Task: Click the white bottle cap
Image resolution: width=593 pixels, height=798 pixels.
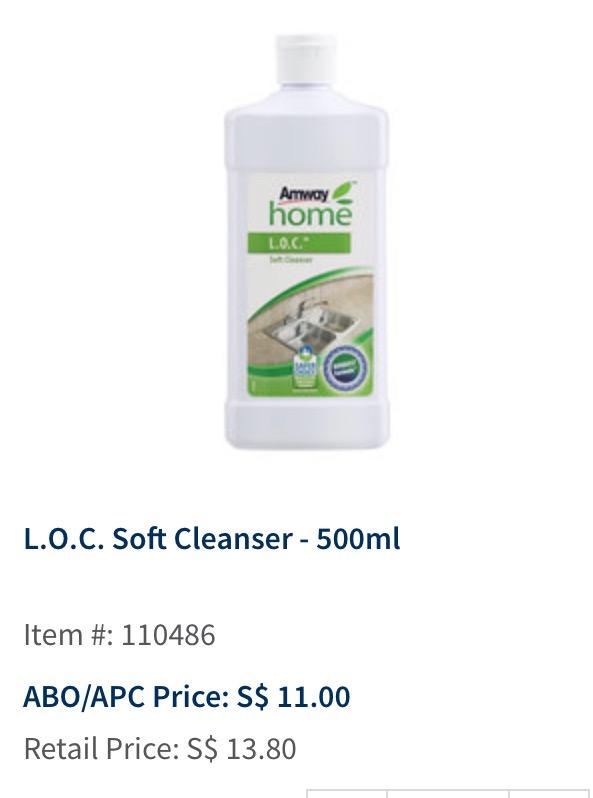Action: coord(306,59)
